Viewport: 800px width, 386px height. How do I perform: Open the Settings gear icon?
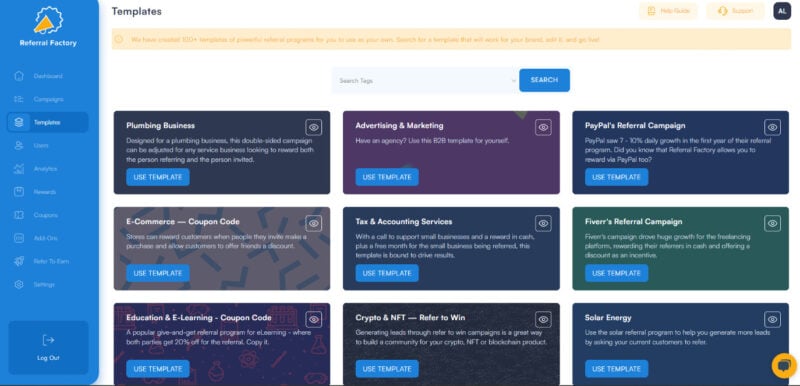click(19, 285)
